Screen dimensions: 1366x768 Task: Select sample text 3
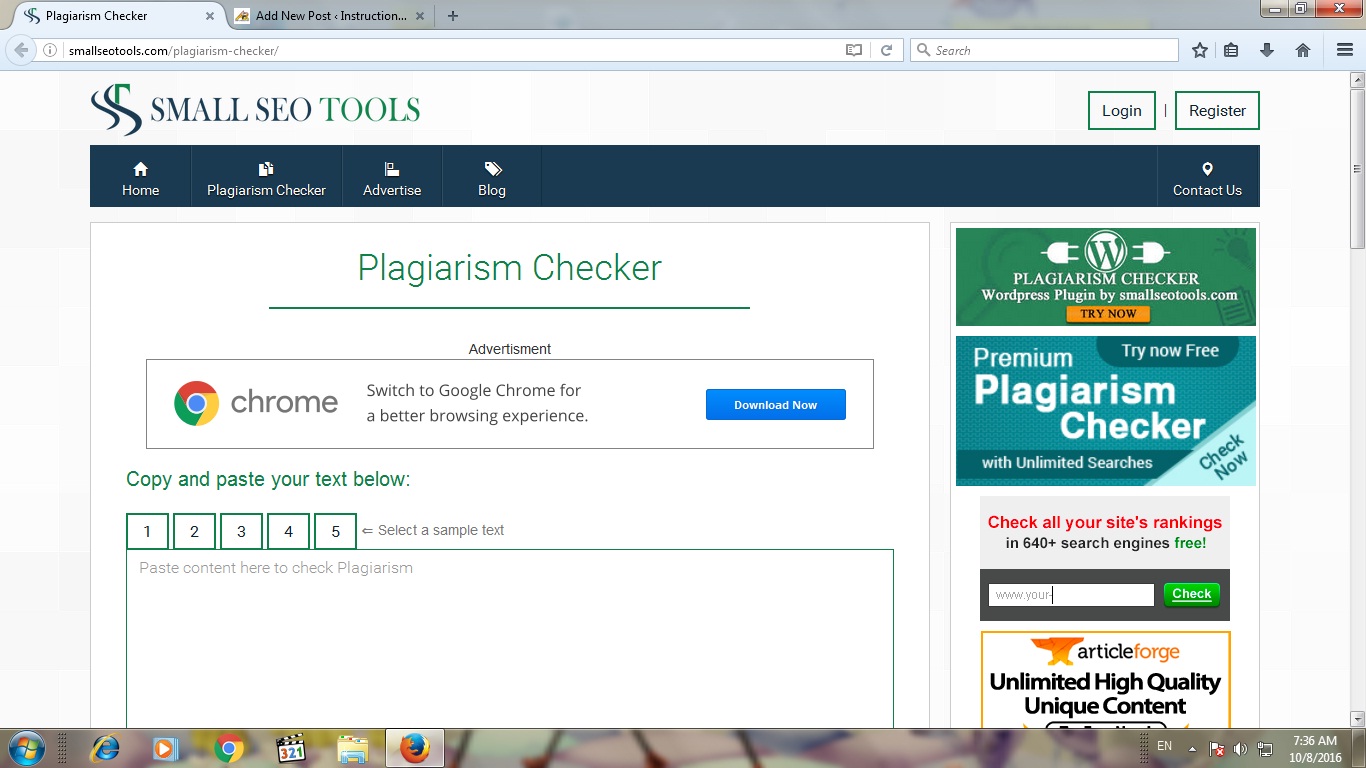click(x=241, y=531)
